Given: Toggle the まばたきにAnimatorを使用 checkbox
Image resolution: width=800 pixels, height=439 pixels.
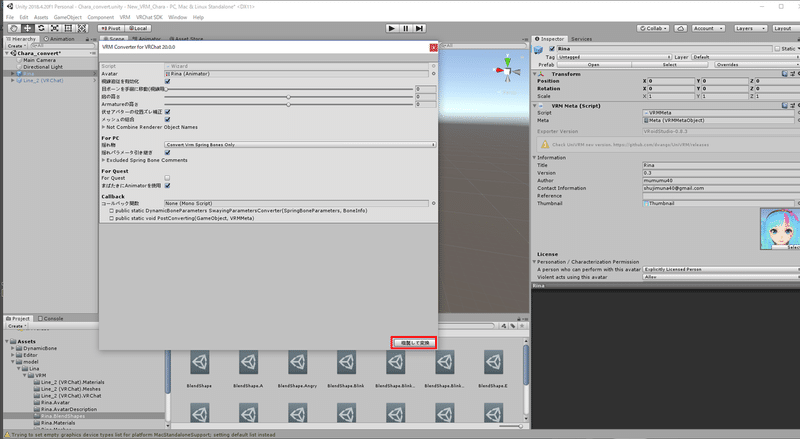Looking at the screenshot, I should tap(167, 186).
